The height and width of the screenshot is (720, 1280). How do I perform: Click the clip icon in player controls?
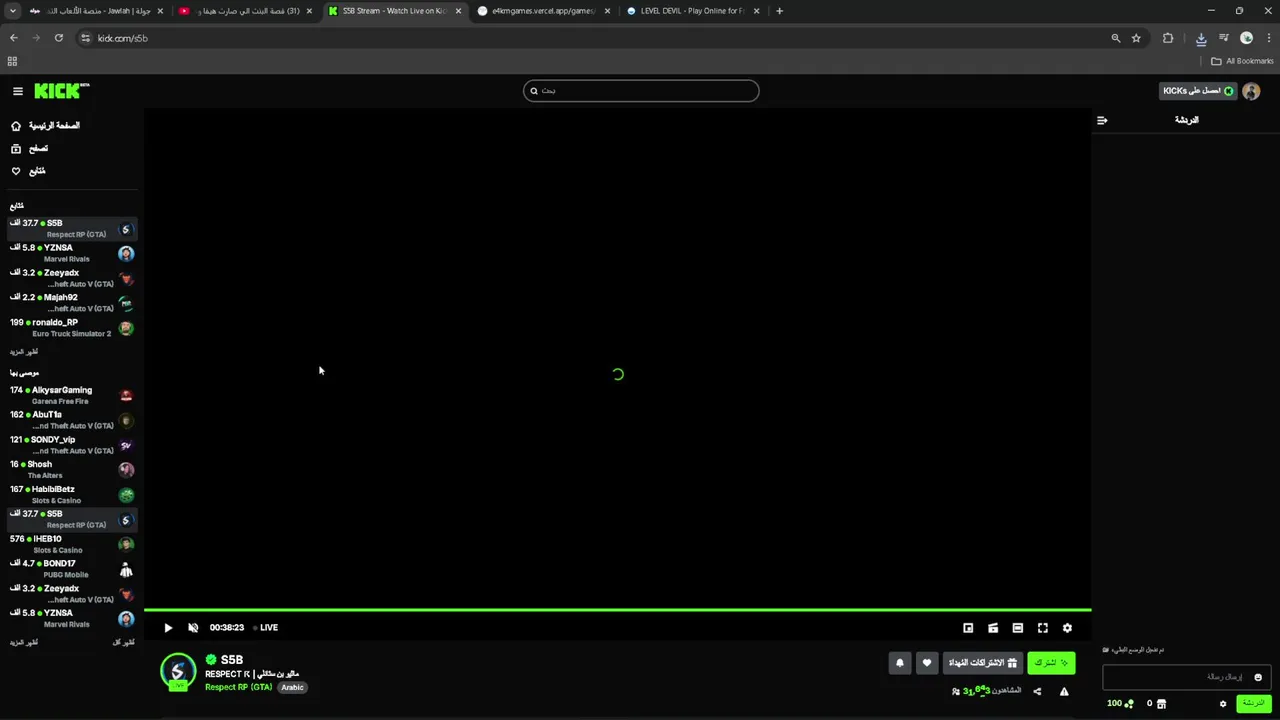(x=993, y=628)
